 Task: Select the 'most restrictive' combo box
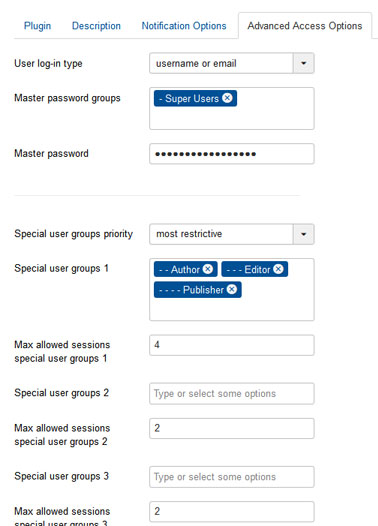point(232,234)
